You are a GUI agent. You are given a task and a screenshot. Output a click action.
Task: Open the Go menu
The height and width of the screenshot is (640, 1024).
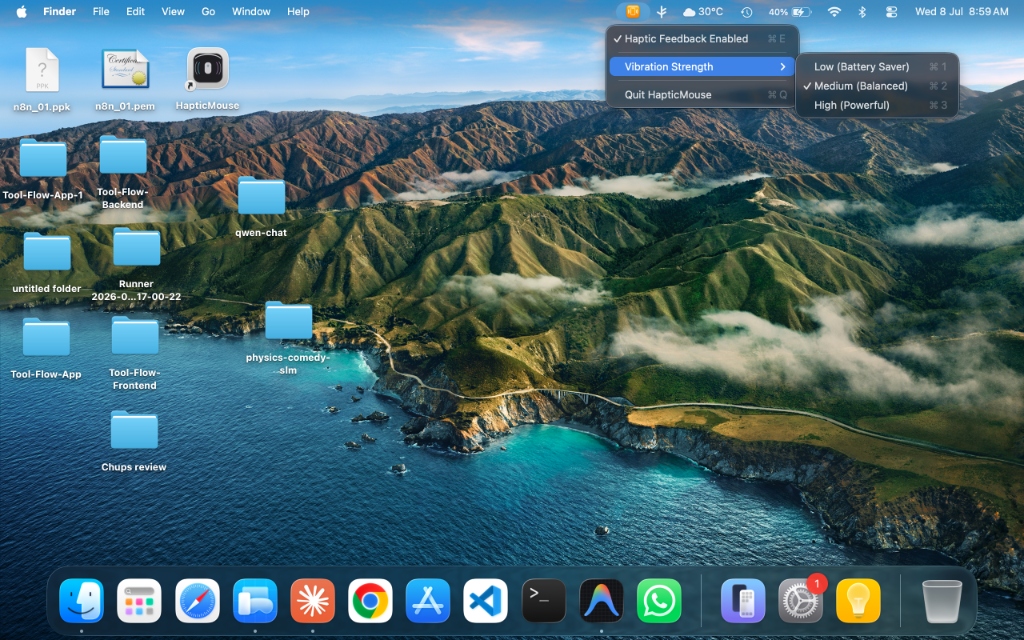[208, 12]
